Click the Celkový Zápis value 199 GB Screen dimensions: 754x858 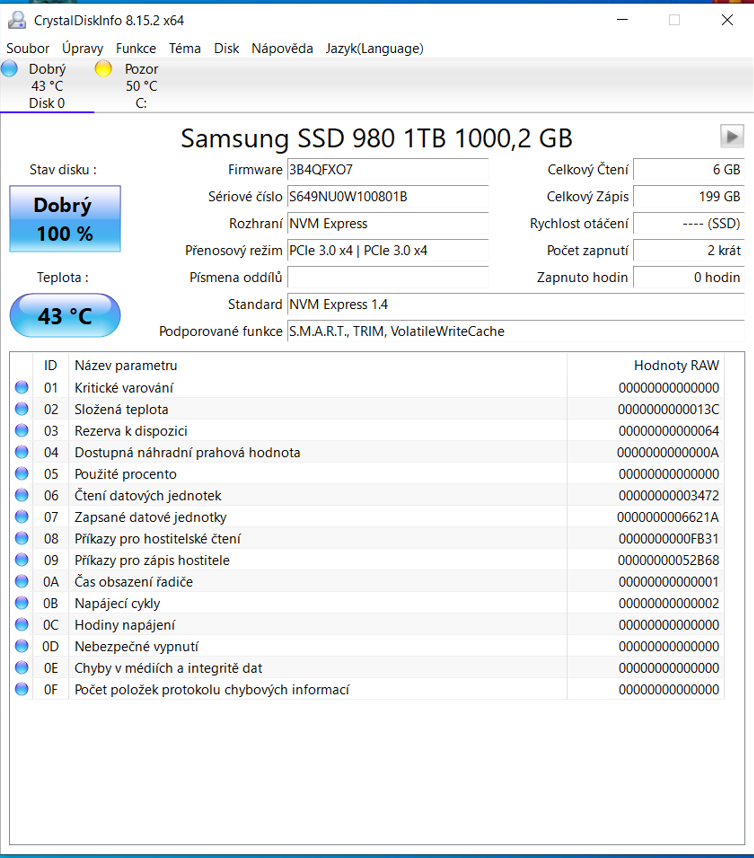coord(688,196)
